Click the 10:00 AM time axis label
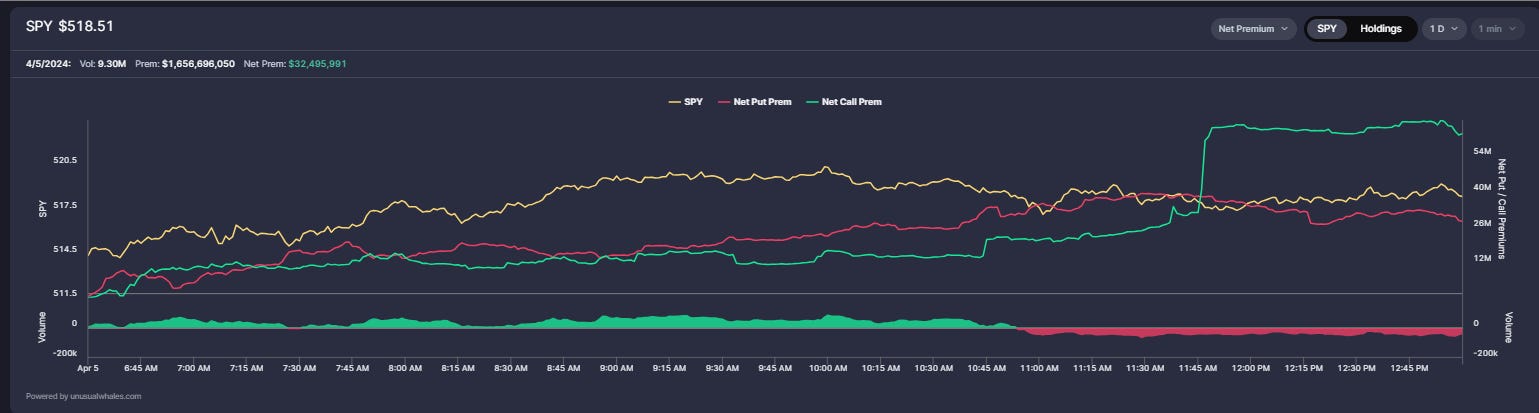This screenshot has width=1539, height=413. pos(827,368)
